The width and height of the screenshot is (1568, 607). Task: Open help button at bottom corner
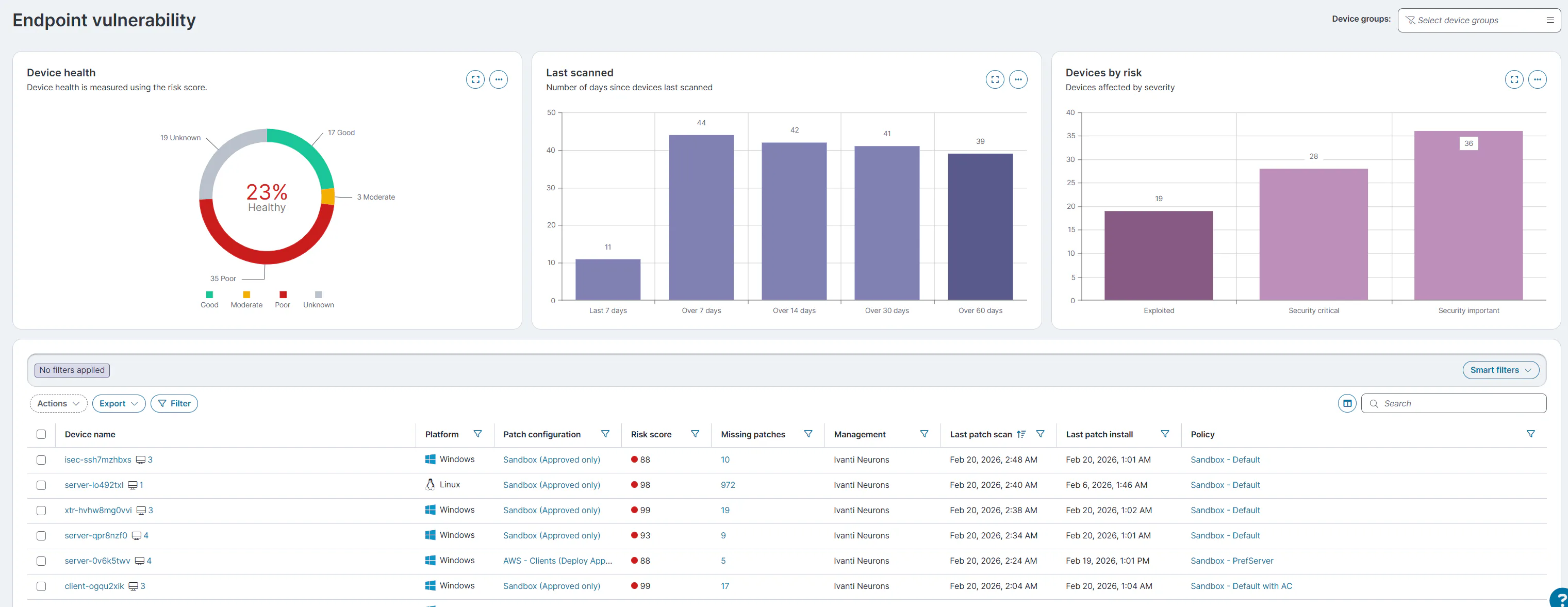[1560, 598]
